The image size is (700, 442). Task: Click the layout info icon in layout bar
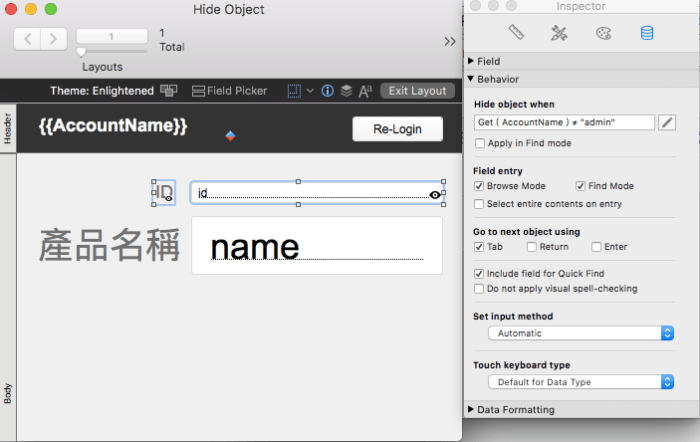point(326,91)
